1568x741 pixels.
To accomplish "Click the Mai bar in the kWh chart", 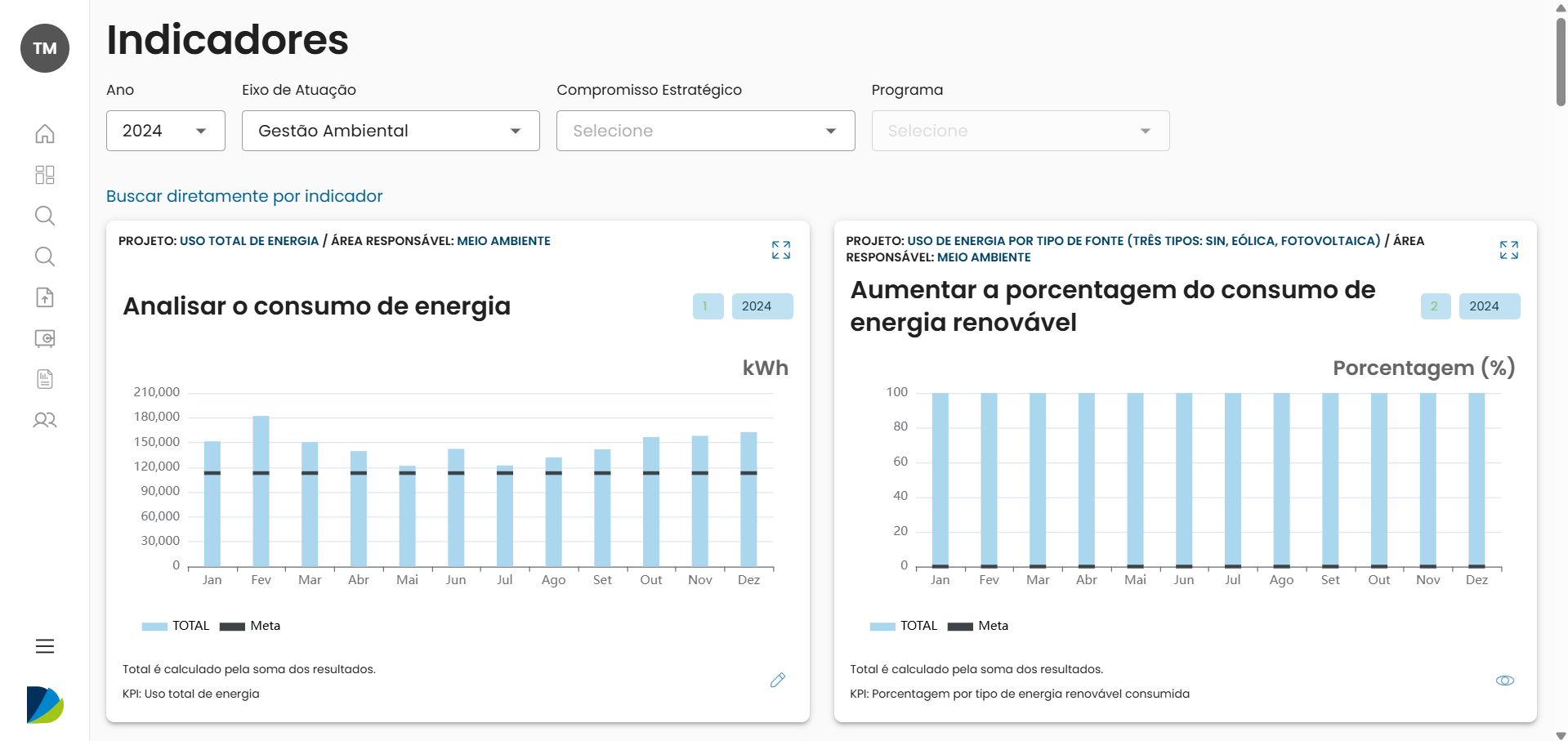I will (407, 516).
